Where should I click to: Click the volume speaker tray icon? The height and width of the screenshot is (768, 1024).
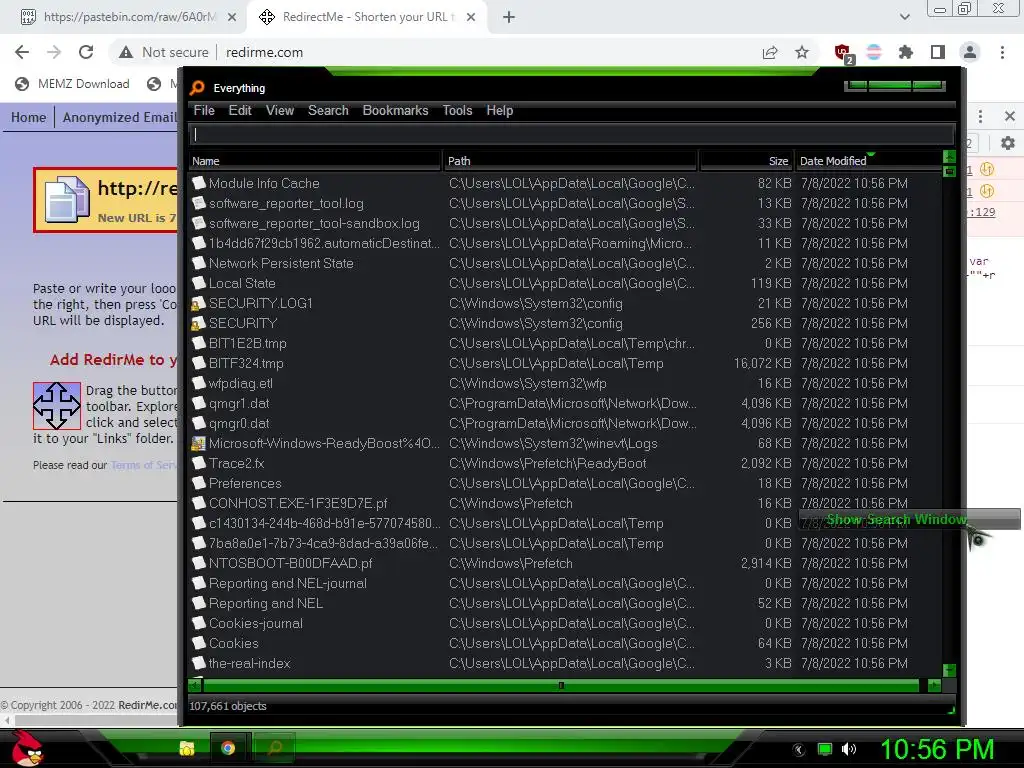849,749
